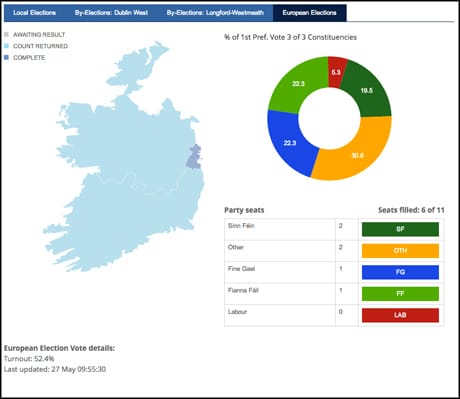Click the Turnout: 52.4% text
The height and width of the screenshot is (399, 460).
click(29, 359)
